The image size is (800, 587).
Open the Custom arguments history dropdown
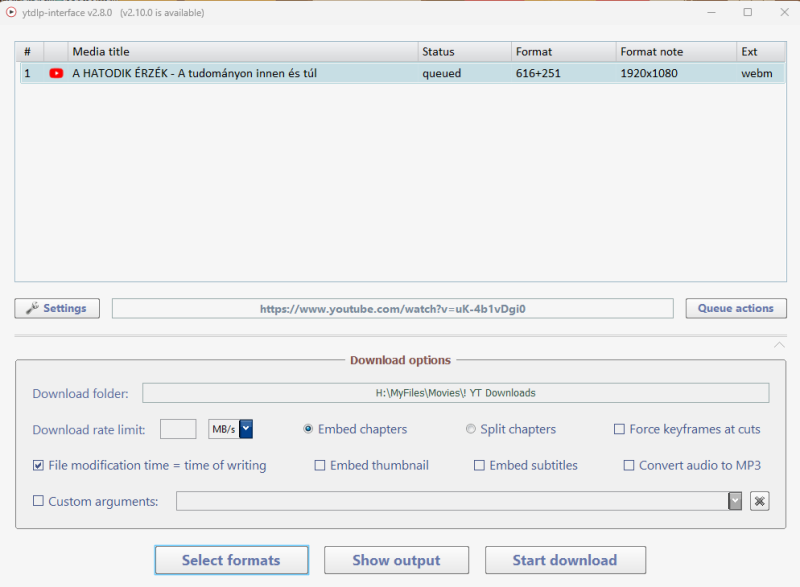tap(735, 501)
